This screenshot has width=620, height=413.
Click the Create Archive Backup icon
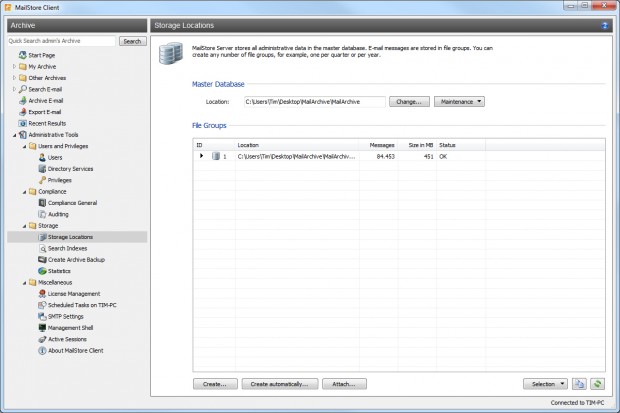42,260
